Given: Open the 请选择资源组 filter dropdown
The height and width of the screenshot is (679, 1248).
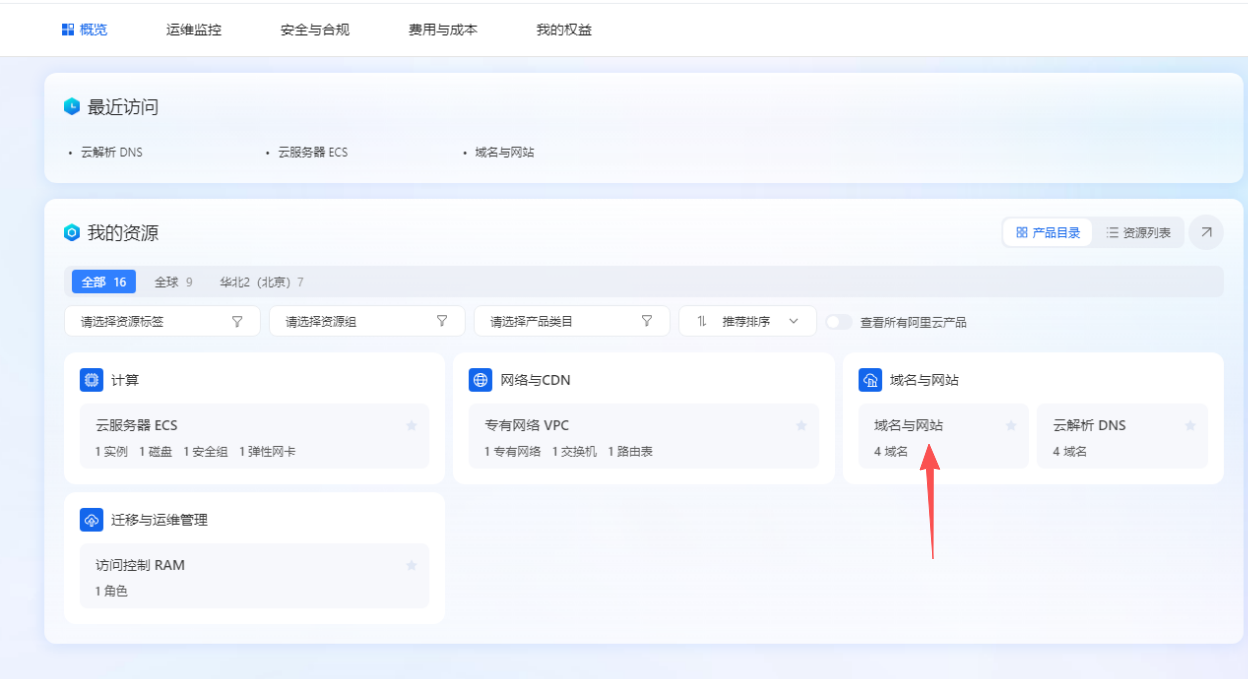Looking at the screenshot, I should point(366,322).
